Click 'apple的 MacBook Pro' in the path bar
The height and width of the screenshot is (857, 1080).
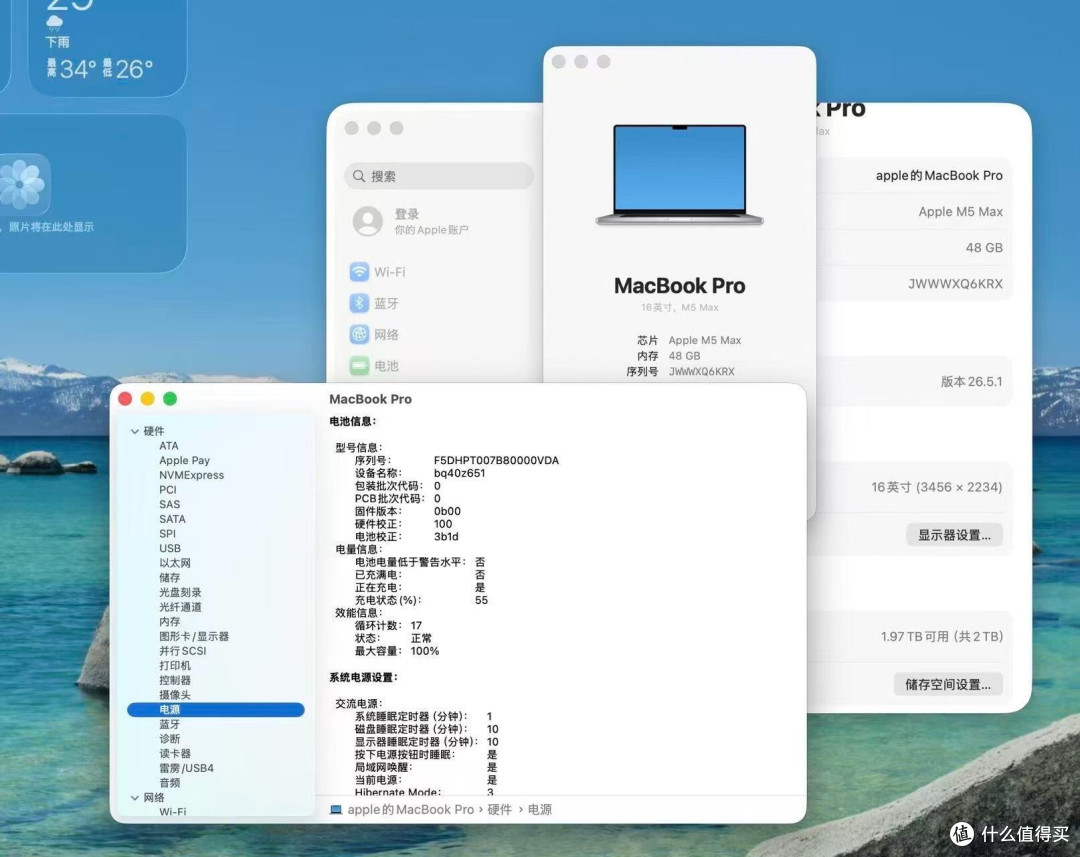411,809
